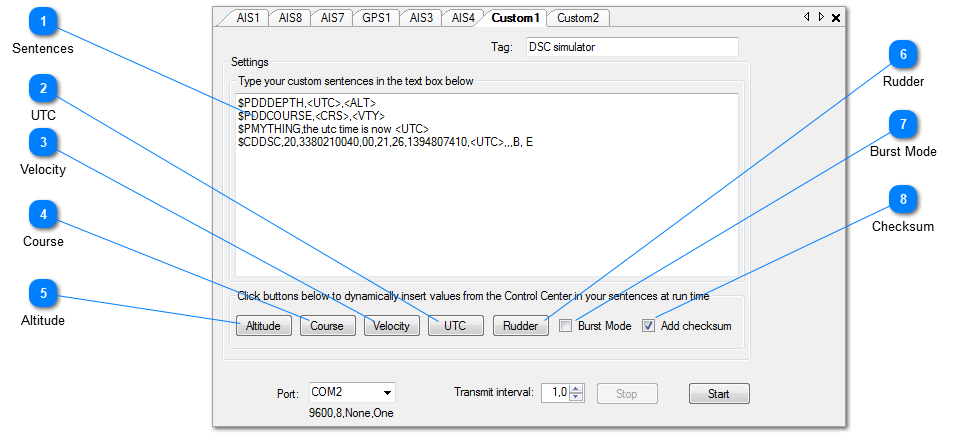Insert the UTC placeholder button

coord(455,326)
